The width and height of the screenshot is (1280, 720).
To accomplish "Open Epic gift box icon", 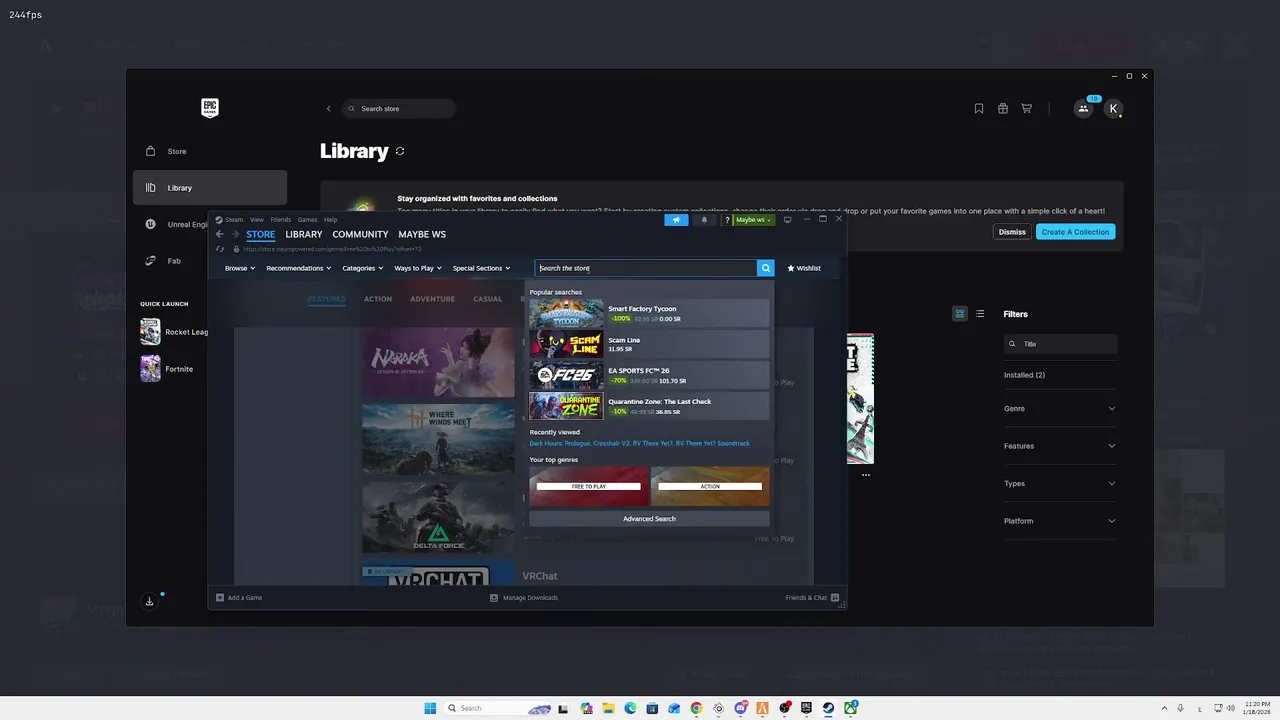I will (1003, 108).
